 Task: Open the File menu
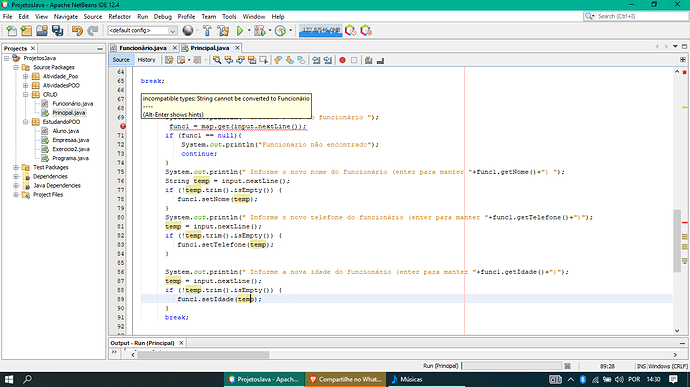[7, 16]
